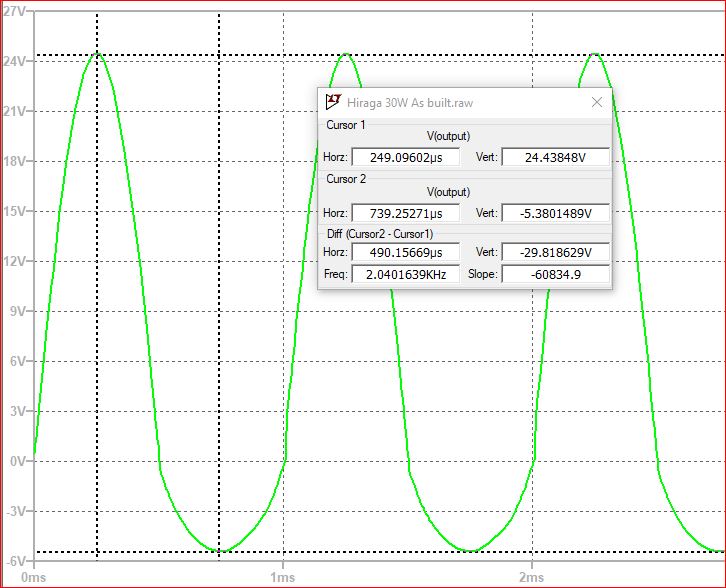Click the Freq: label in the Diff section
Screen dimensions: 726x588
click(x=335, y=274)
